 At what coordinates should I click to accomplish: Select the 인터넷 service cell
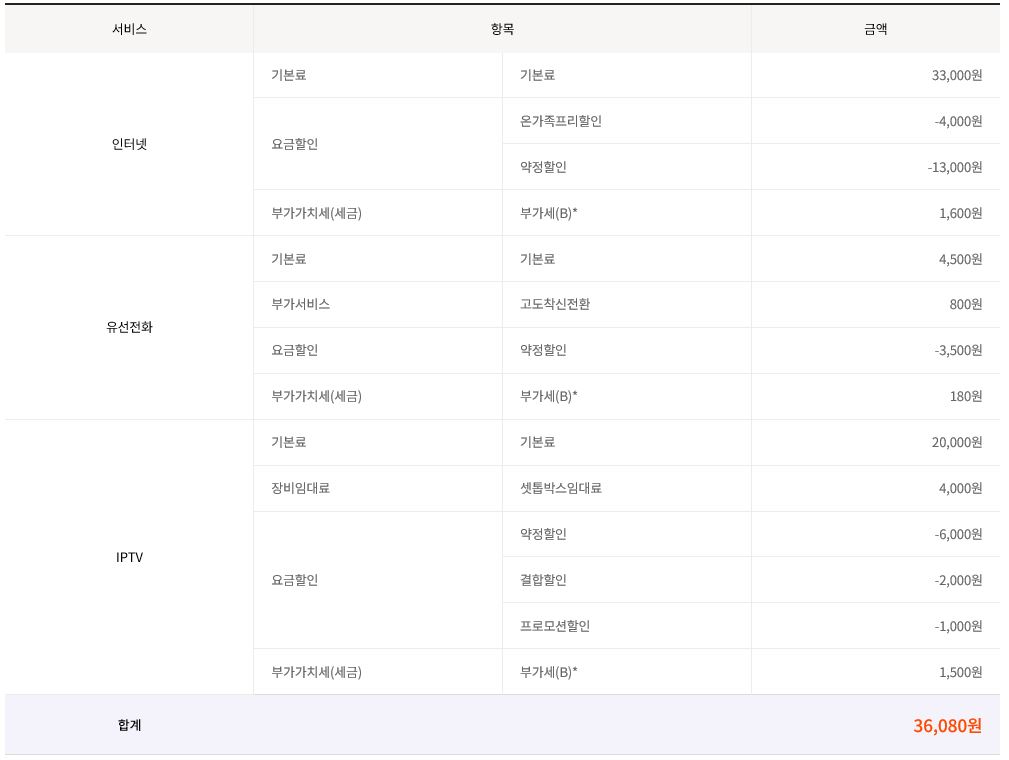pyautogui.click(x=129, y=144)
